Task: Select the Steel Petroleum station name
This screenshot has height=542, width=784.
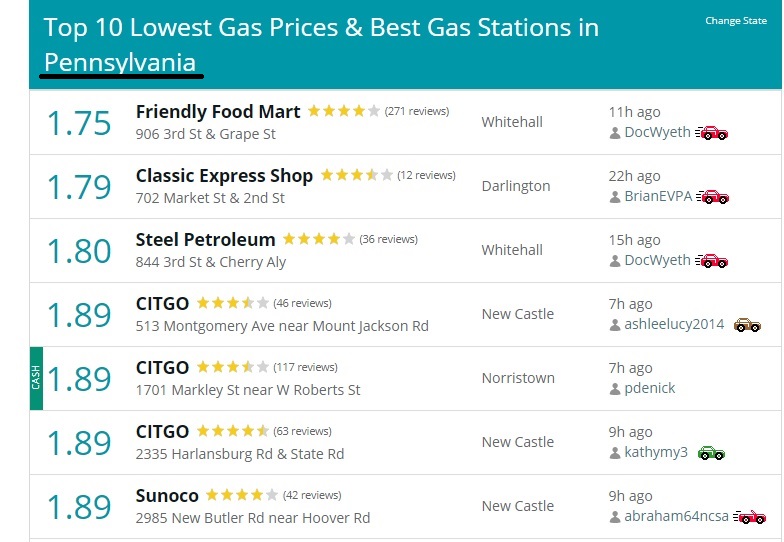Action: [206, 240]
